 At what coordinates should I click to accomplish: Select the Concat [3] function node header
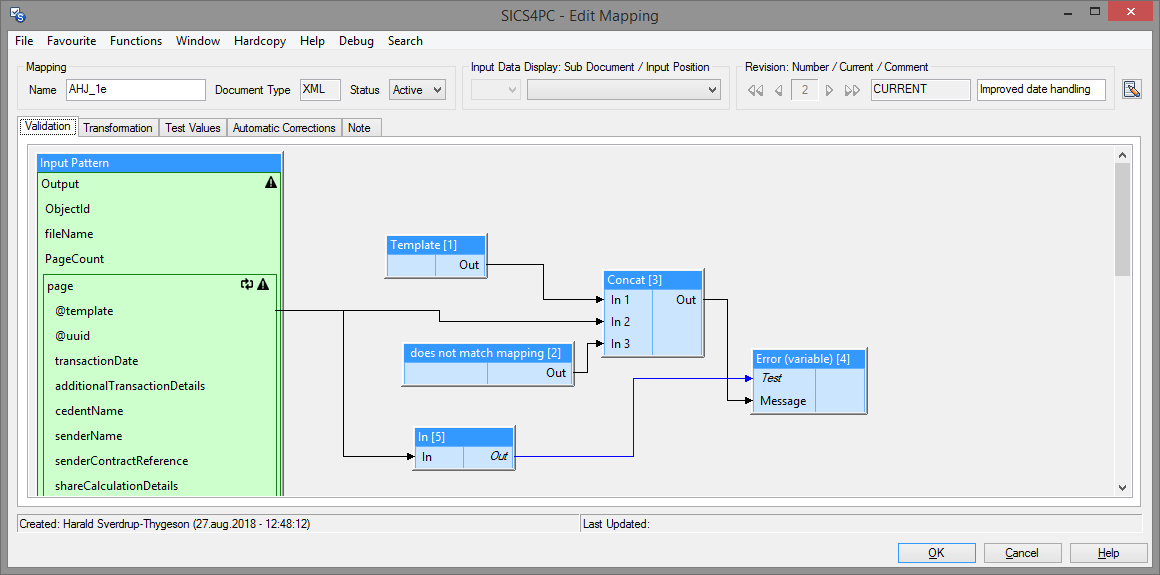(x=654, y=280)
